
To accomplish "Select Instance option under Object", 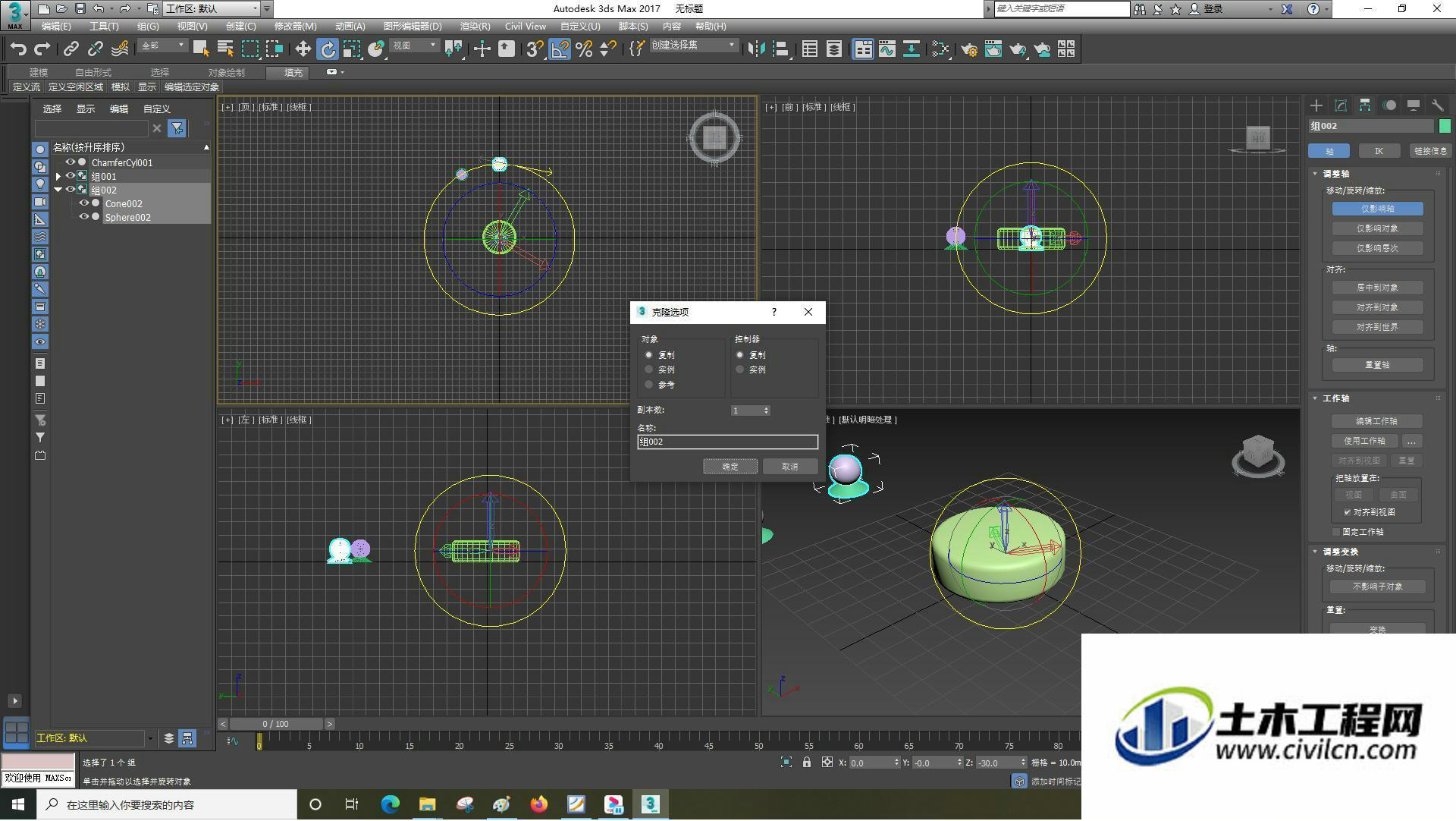I will pos(648,370).
